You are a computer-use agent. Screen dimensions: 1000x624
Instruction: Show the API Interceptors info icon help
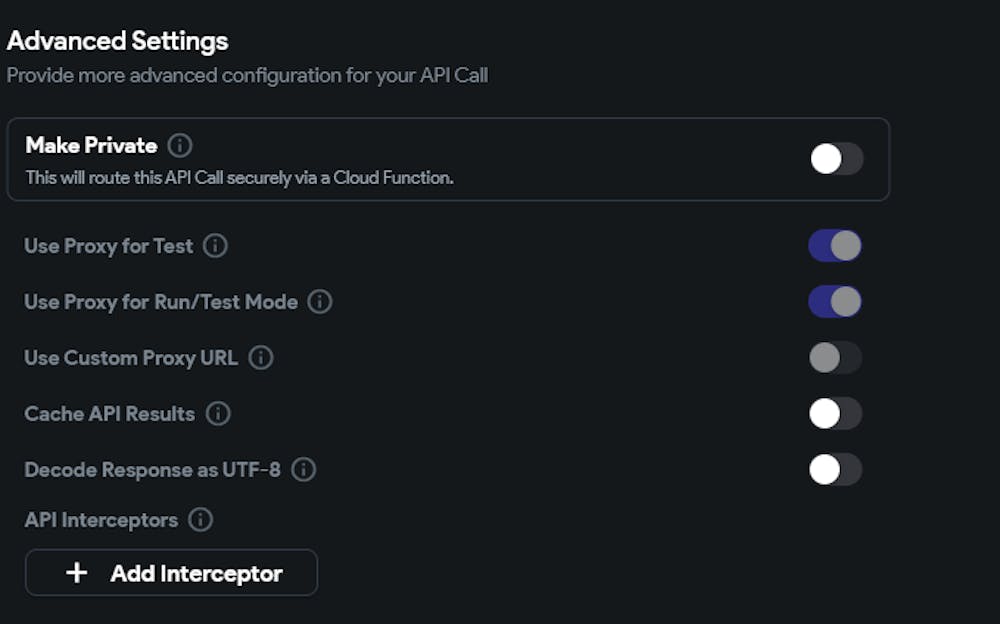pyautogui.click(x=201, y=520)
